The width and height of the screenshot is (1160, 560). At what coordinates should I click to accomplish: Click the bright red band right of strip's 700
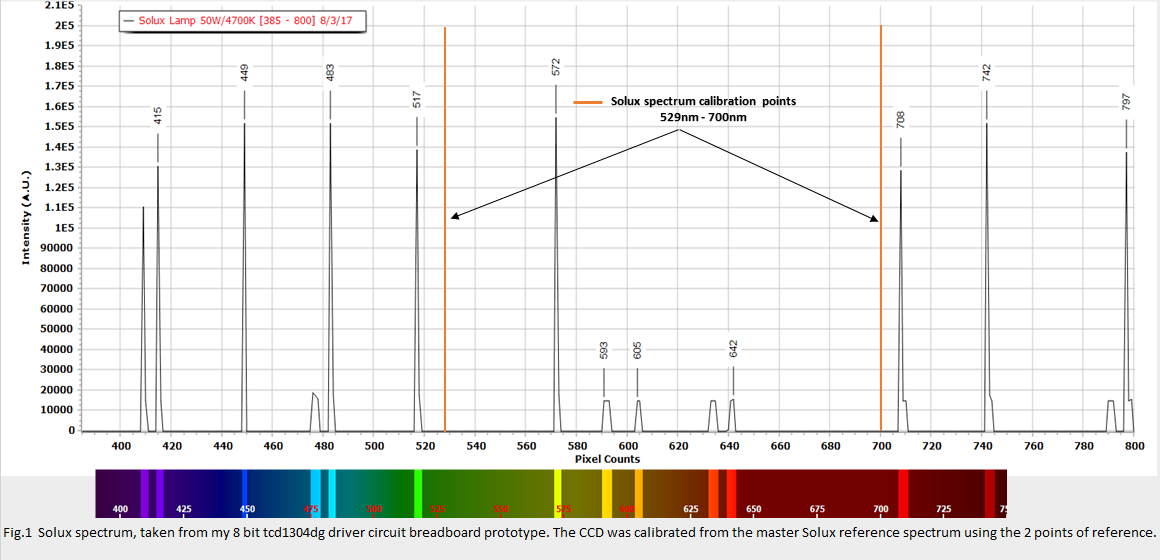tap(903, 493)
